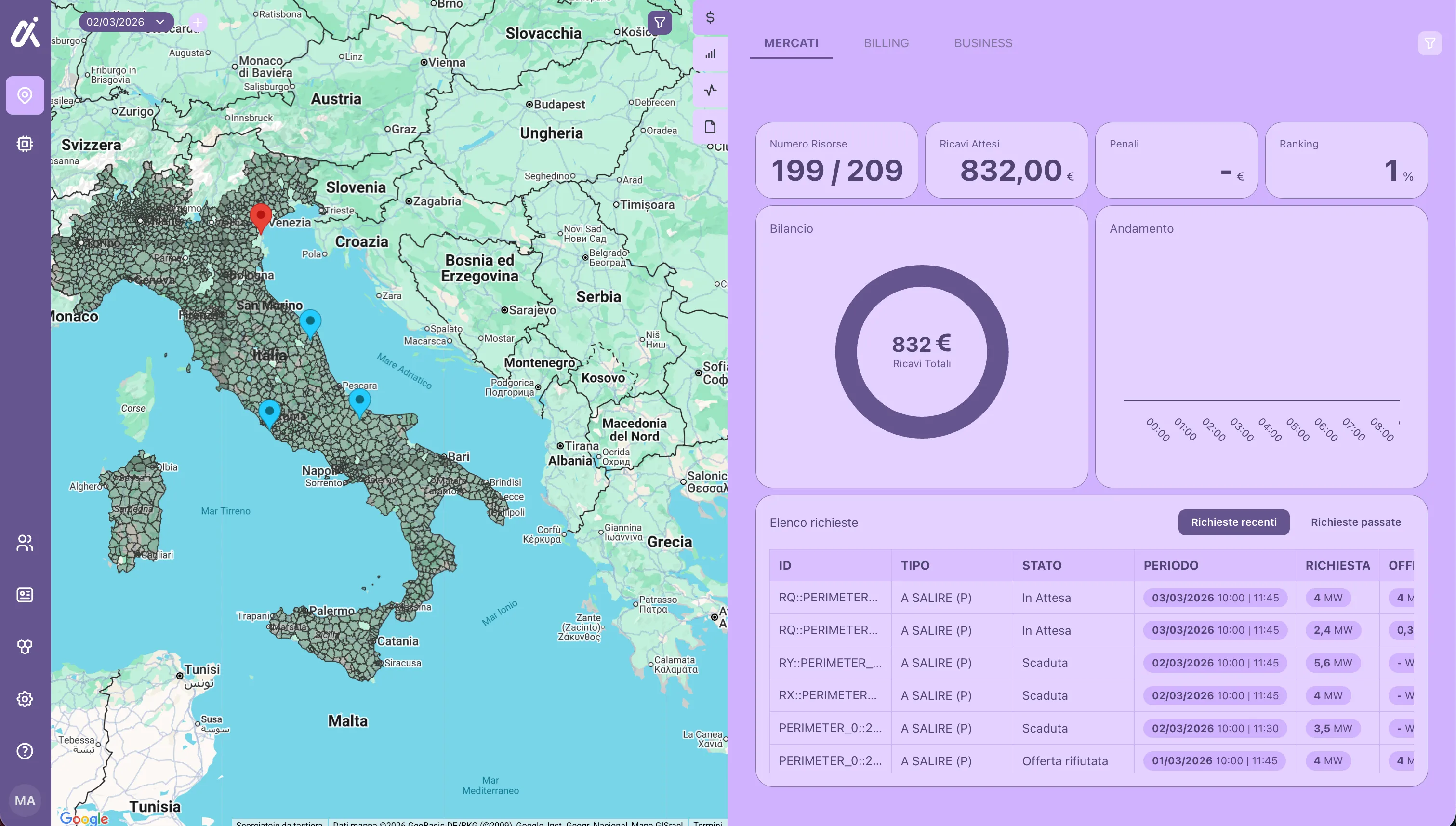
Task: Open the users group icon in sidebar
Action: (x=25, y=543)
